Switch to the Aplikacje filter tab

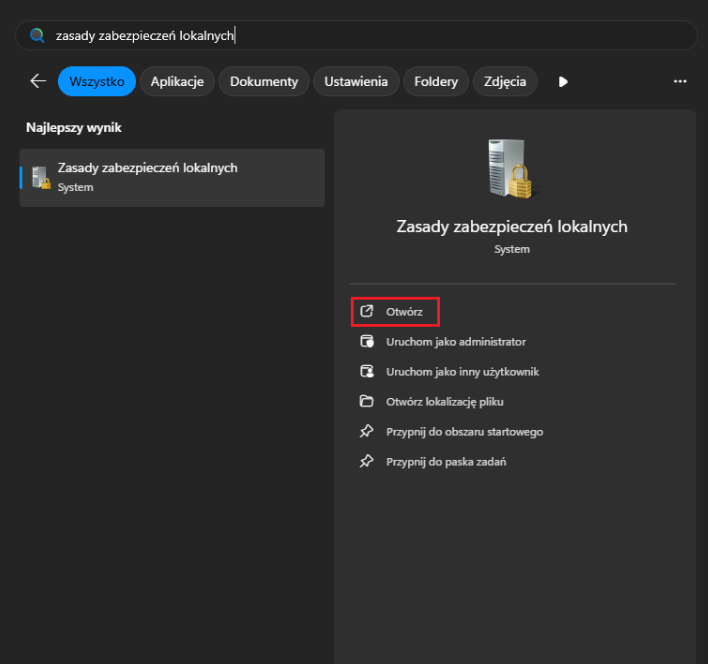pos(177,81)
